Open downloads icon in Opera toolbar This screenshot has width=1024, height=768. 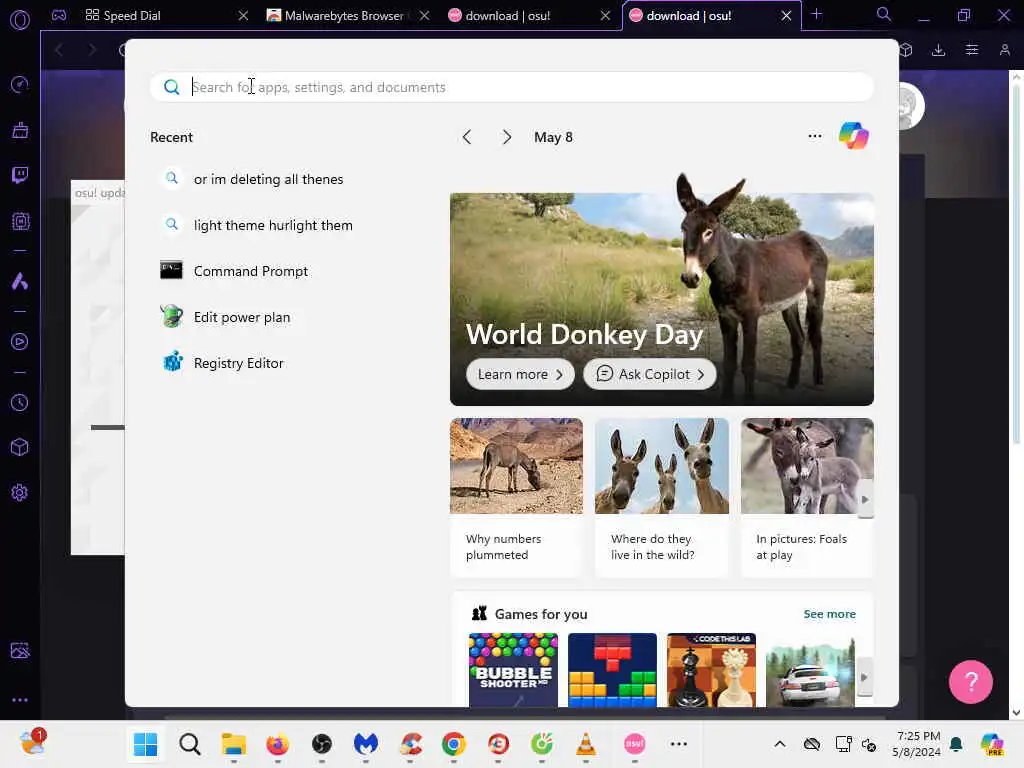938,50
